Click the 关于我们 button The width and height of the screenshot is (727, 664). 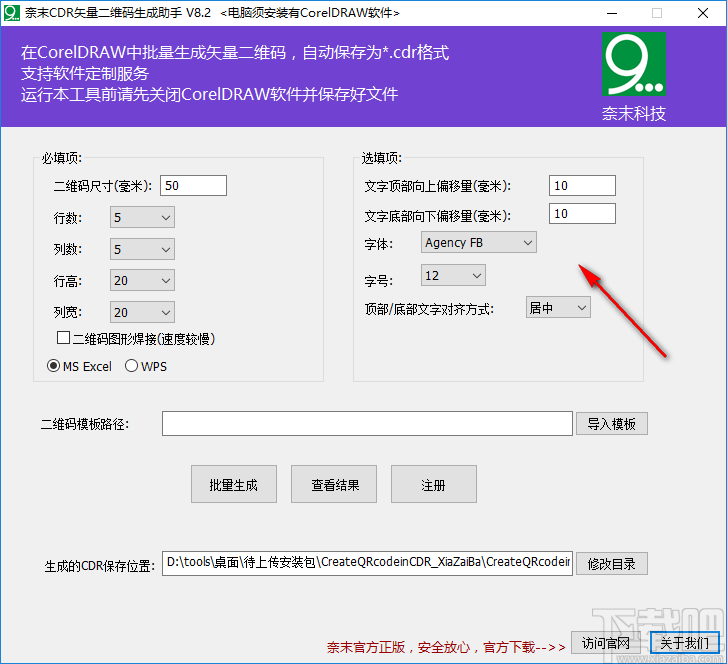pos(684,643)
